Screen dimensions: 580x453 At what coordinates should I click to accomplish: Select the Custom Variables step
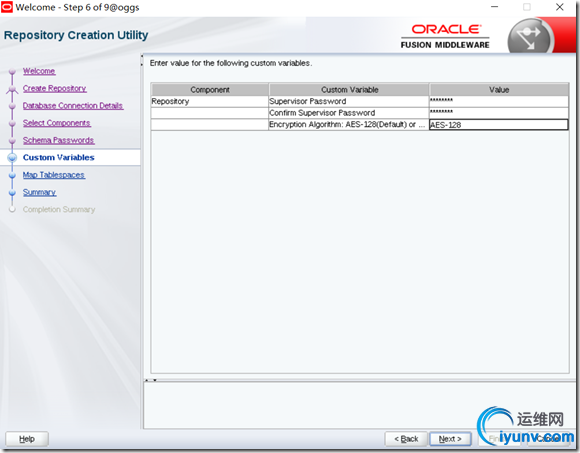[x=58, y=158]
